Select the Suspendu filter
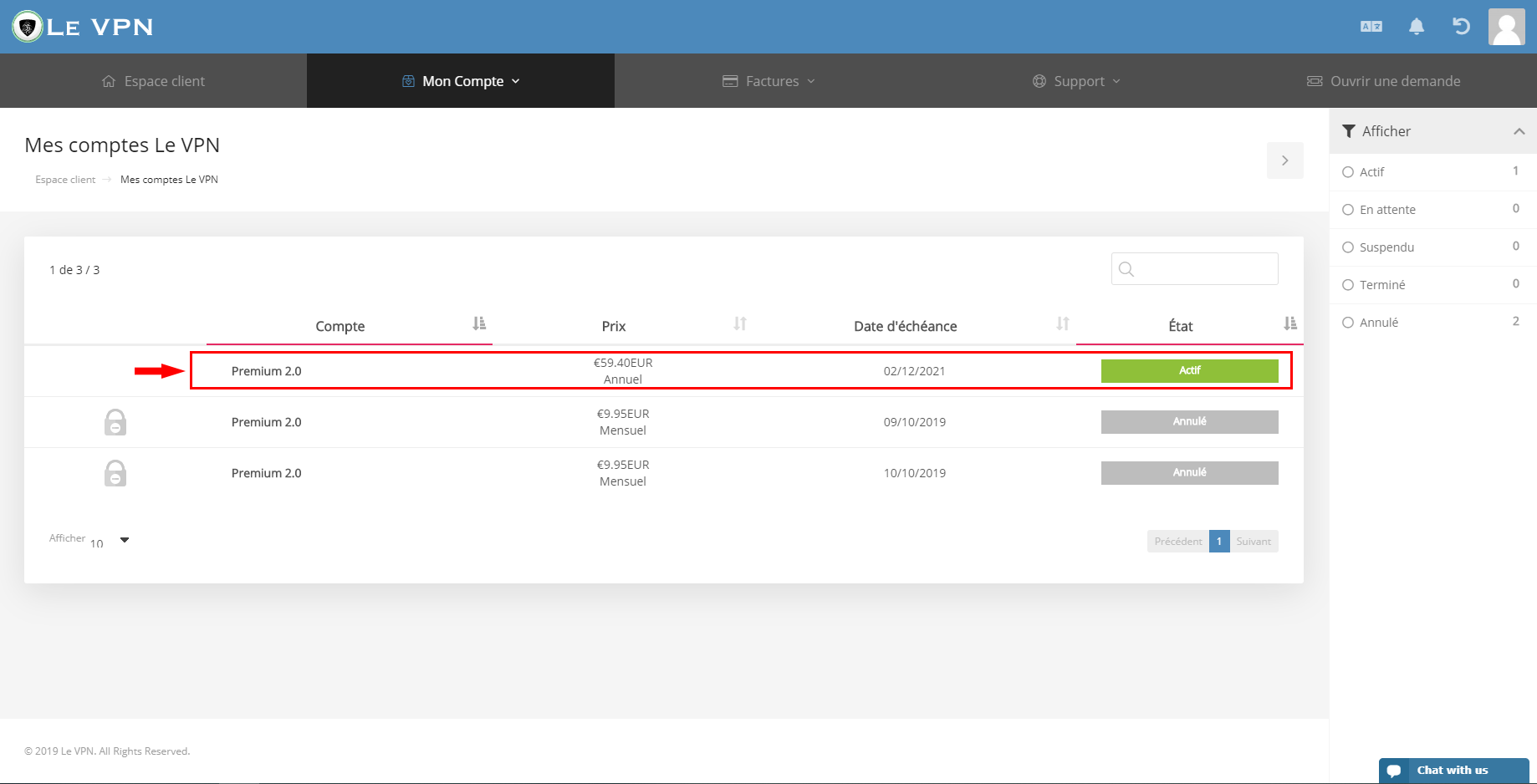Screen dimensions: 1537x784 [x=1433, y=247]
